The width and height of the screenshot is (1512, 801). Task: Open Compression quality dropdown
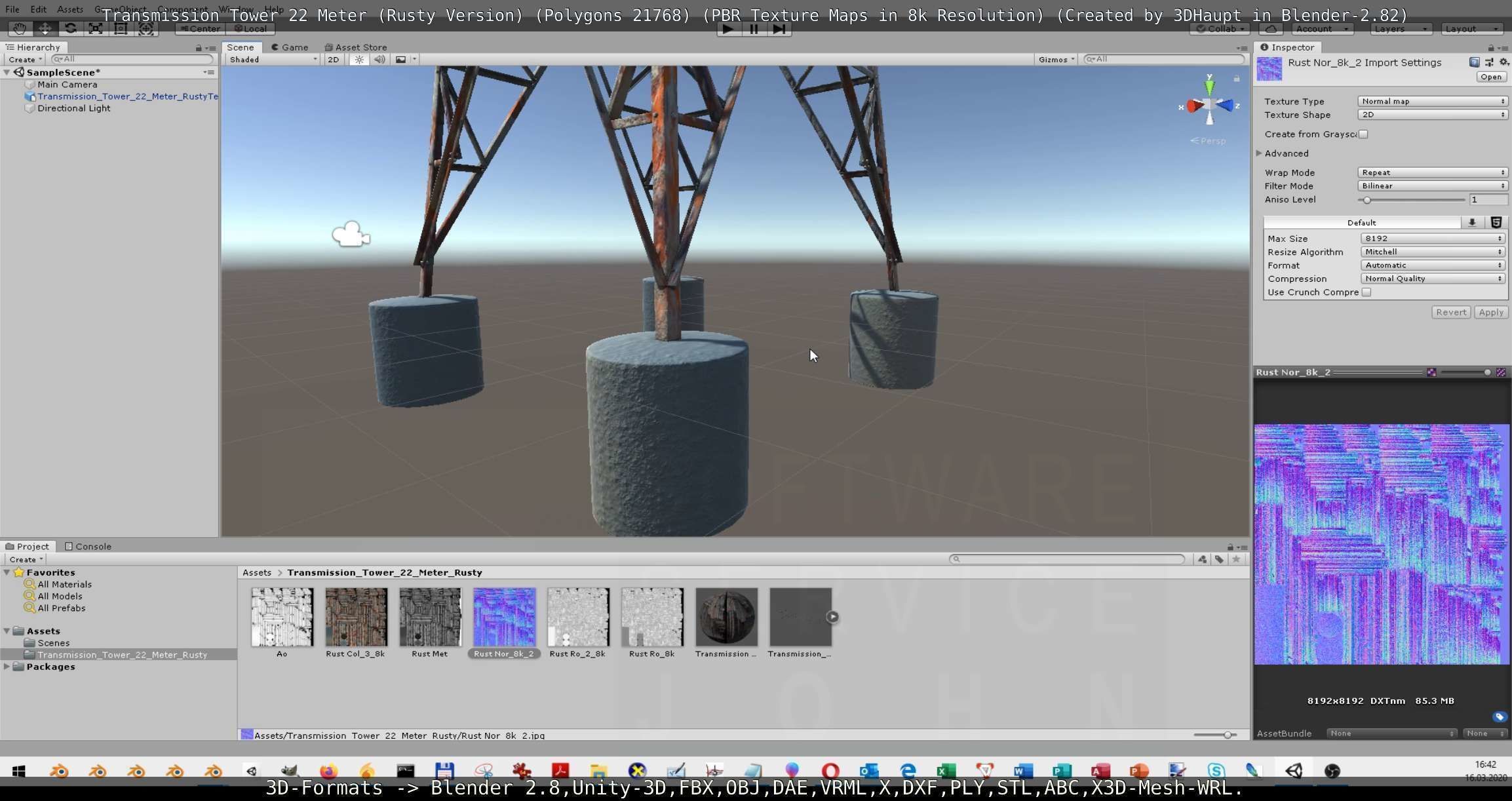[1433, 279]
